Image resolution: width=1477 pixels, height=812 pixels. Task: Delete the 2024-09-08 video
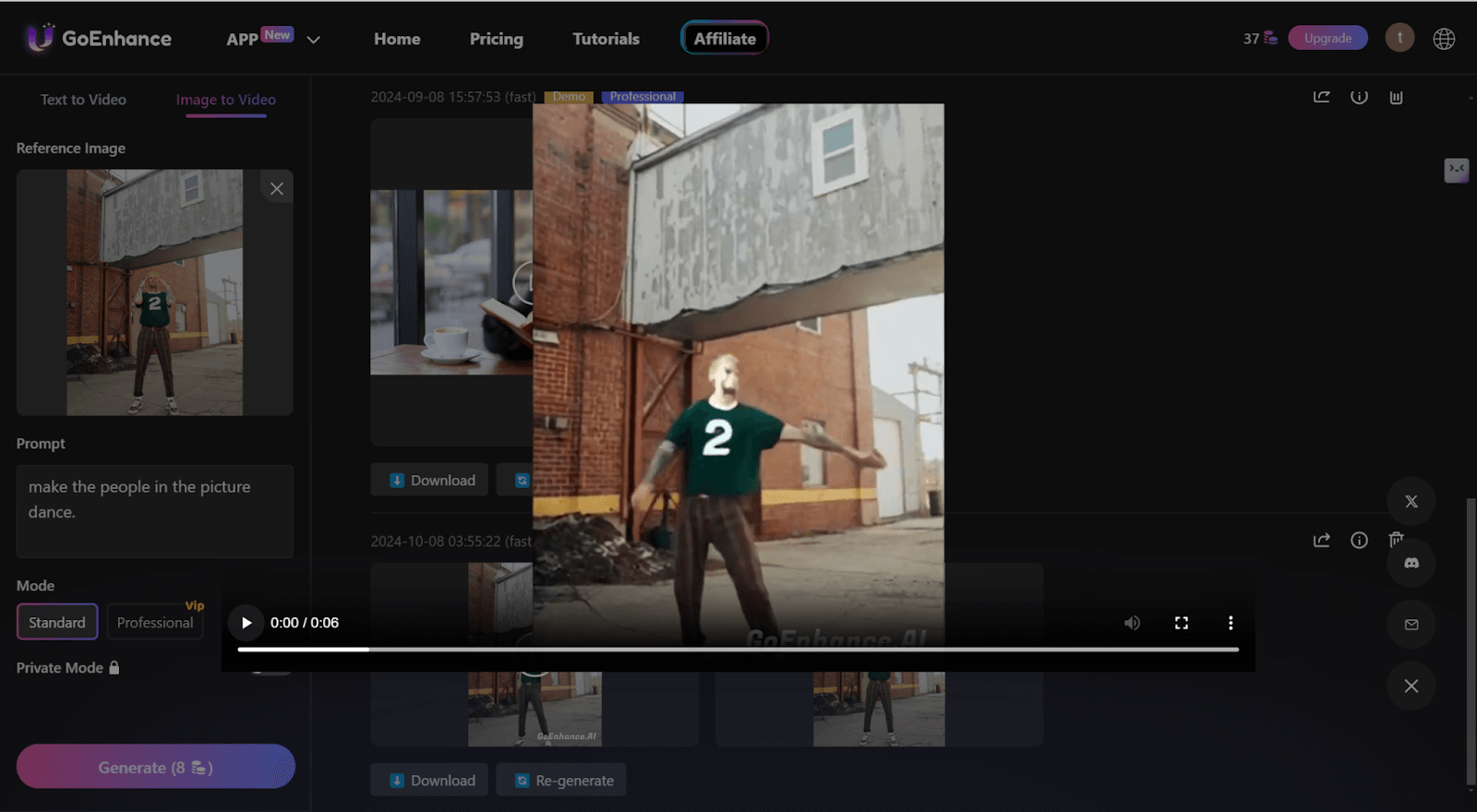1396,96
